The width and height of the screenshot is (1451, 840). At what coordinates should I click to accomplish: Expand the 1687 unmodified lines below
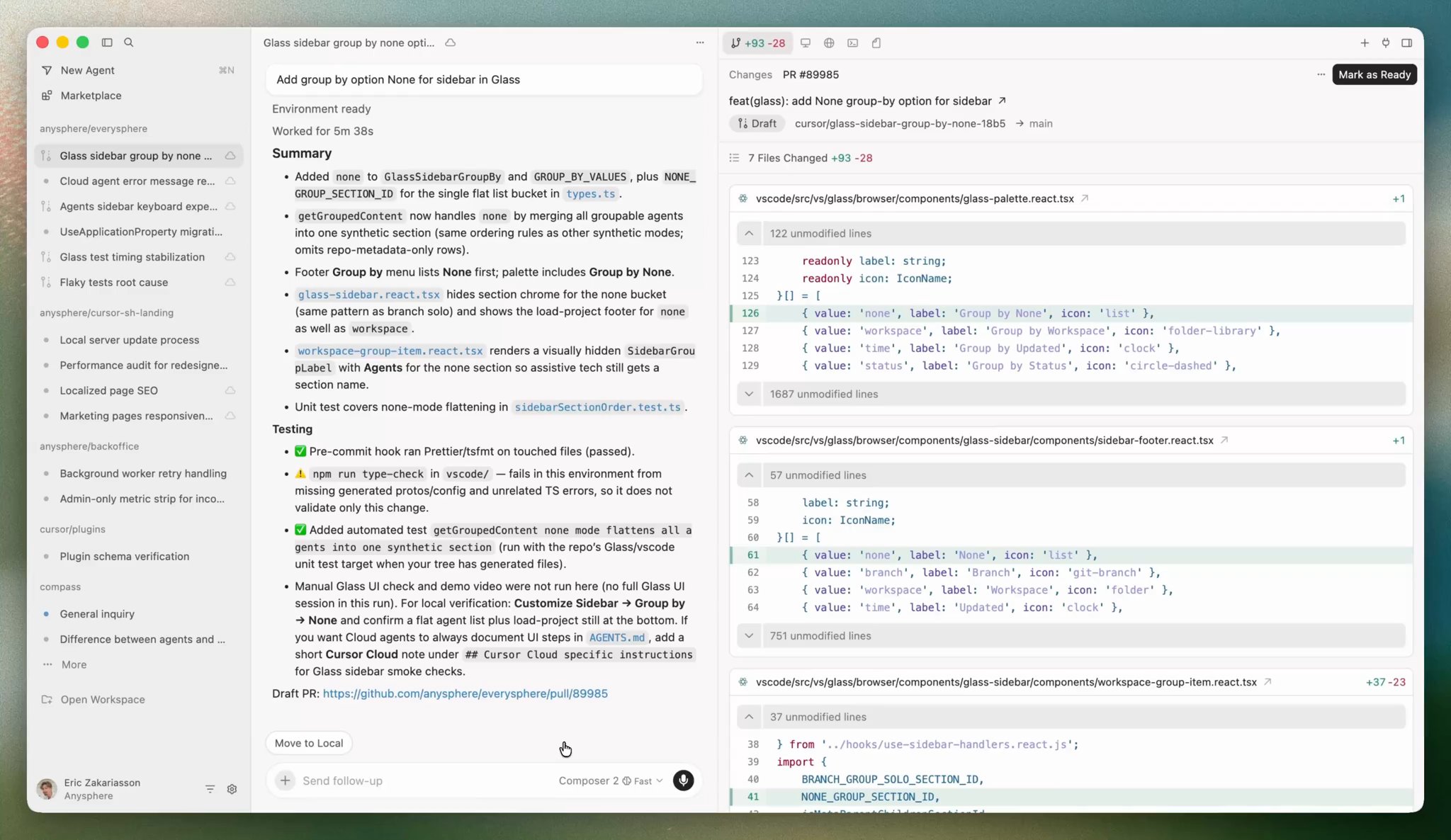tap(749, 395)
